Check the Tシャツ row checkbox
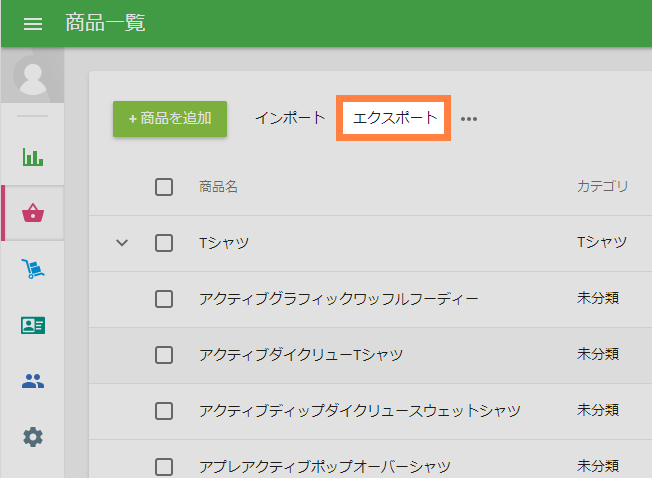The width and height of the screenshot is (652, 478). [x=164, y=243]
